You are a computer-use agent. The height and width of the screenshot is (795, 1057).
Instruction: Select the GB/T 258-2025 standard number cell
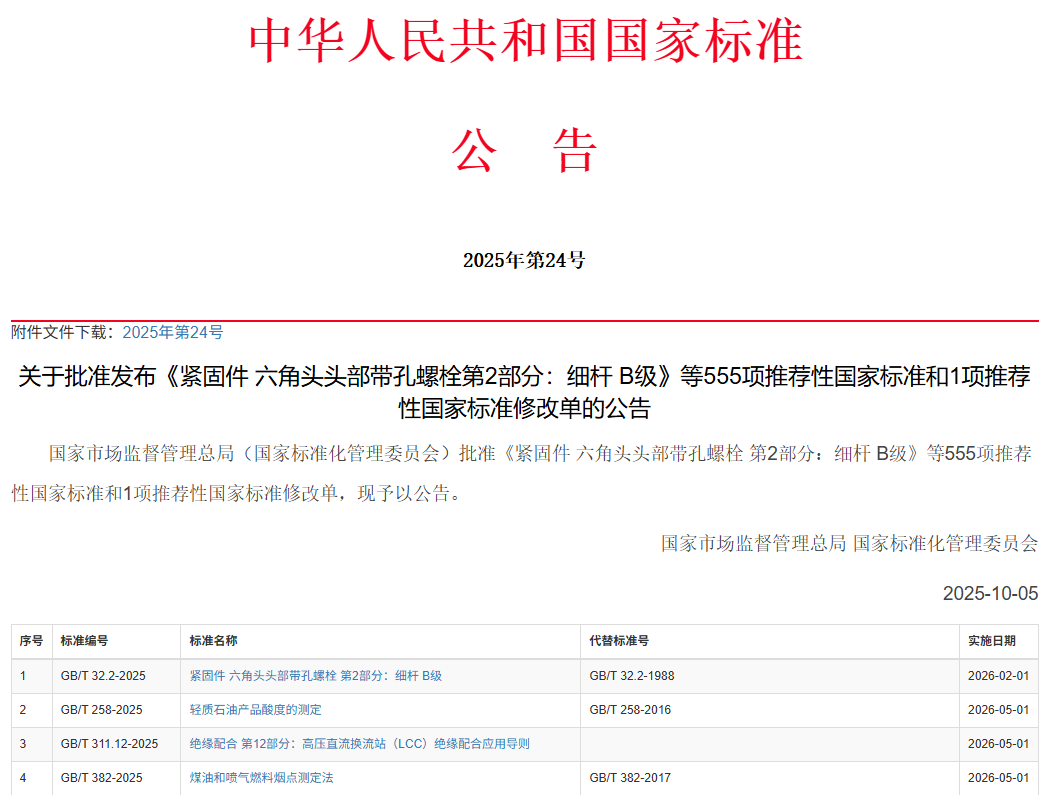point(101,710)
